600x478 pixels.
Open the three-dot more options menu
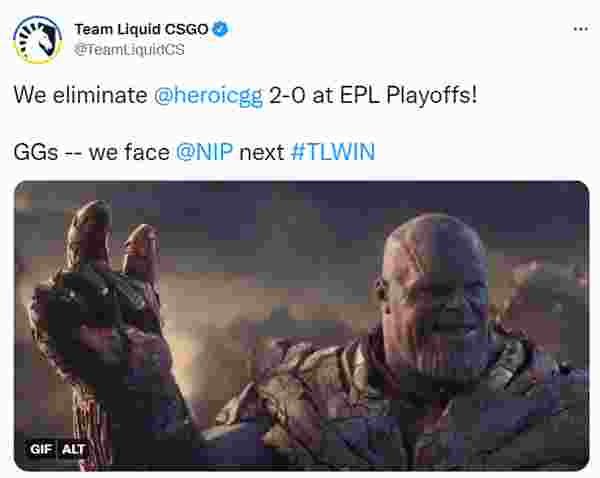click(580, 29)
